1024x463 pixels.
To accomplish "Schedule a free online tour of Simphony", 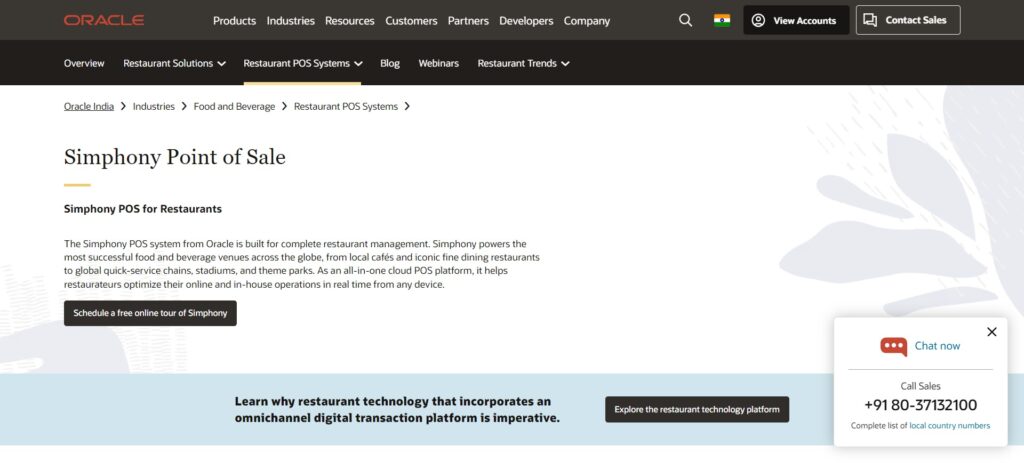I will [x=150, y=313].
